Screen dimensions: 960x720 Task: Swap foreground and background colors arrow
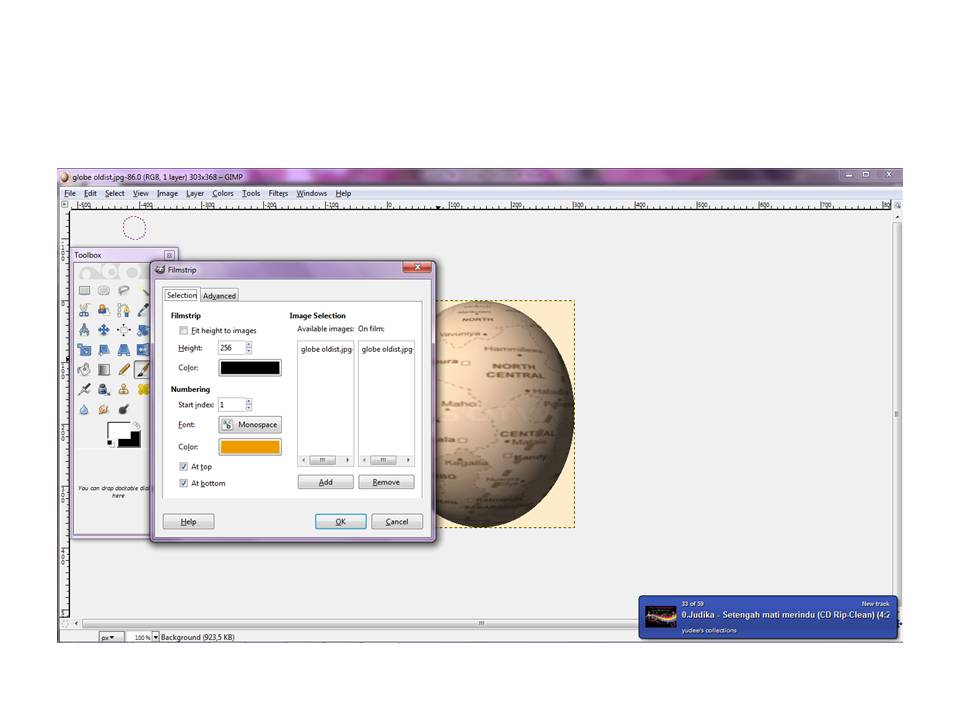point(137,425)
